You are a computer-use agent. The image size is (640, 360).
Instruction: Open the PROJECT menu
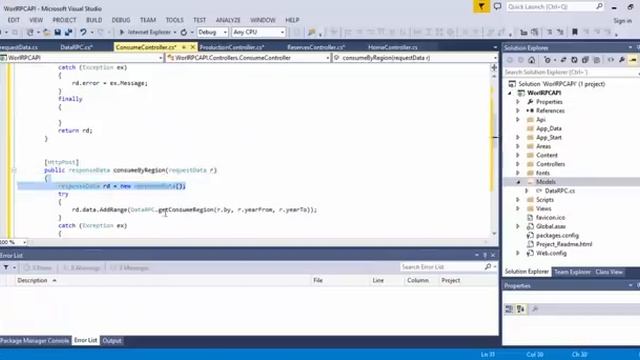(x=64, y=20)
